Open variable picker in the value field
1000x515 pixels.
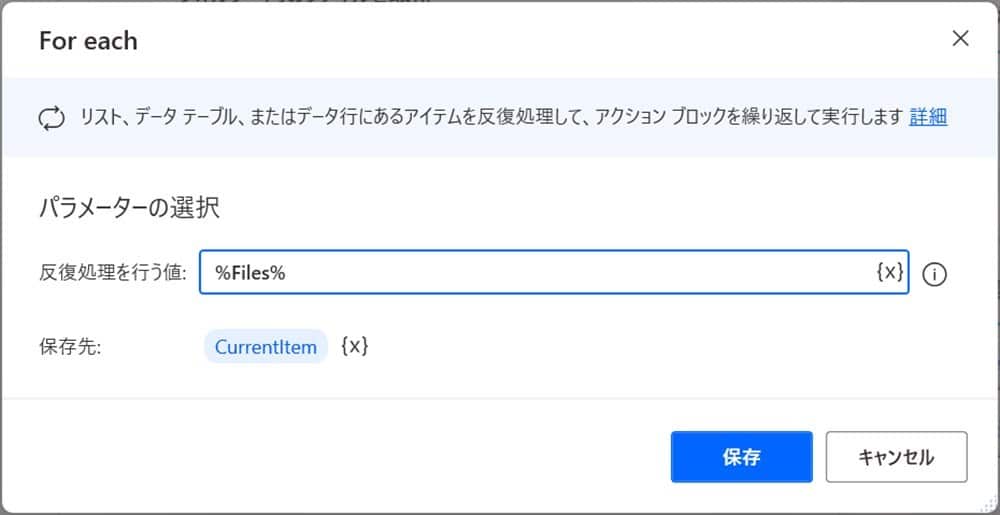pyautogui.click(x=889, y=272)
